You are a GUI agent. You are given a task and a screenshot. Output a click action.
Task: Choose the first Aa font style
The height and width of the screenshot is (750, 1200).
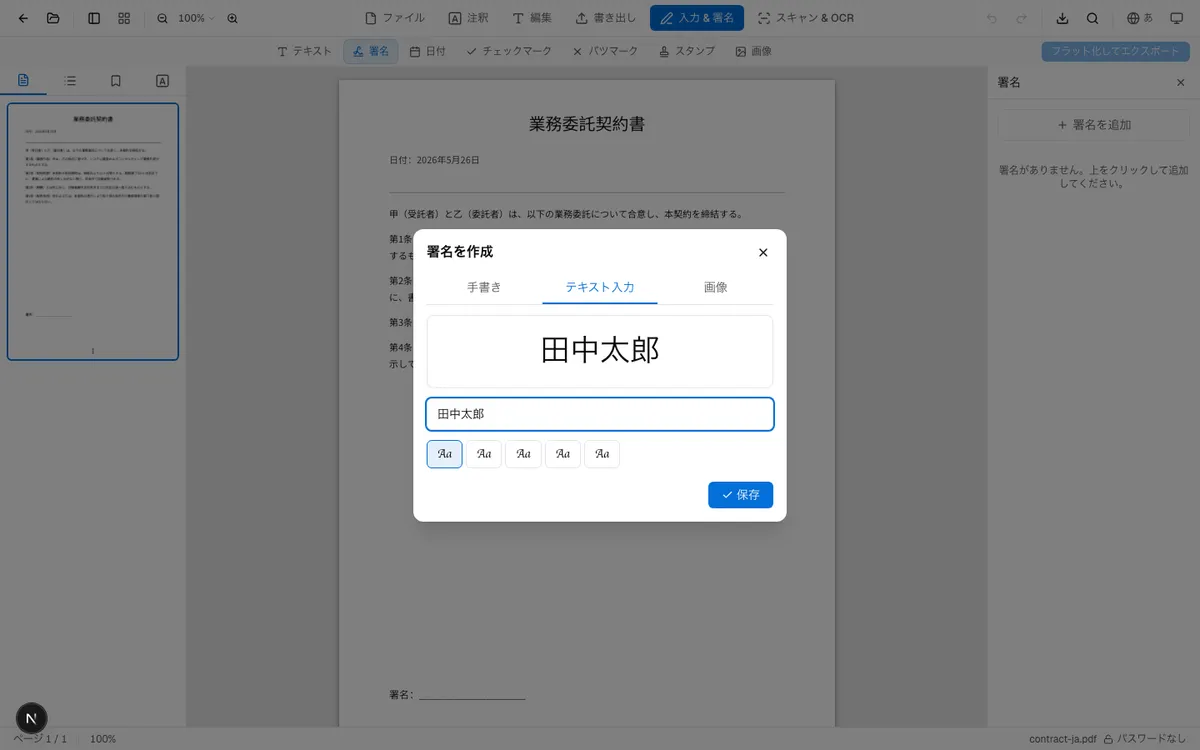click(x=445, y=454)
